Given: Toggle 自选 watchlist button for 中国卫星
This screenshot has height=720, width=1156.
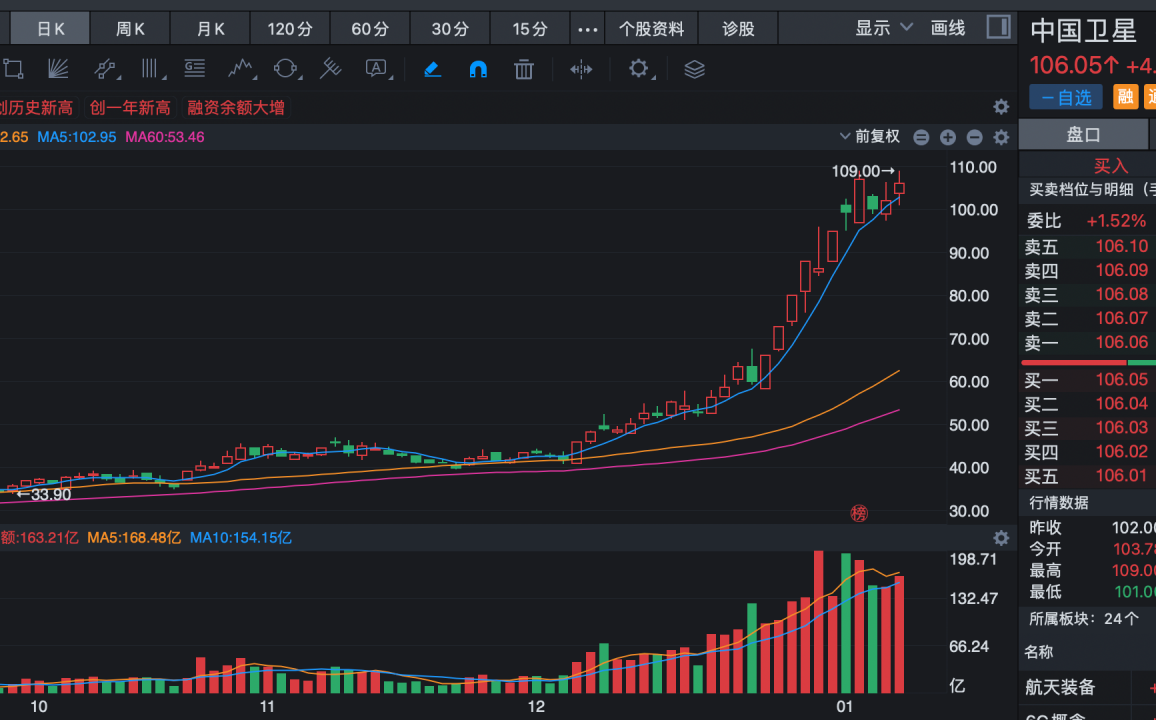Looking at the screenshot, I should click(x=1066, y=97).
